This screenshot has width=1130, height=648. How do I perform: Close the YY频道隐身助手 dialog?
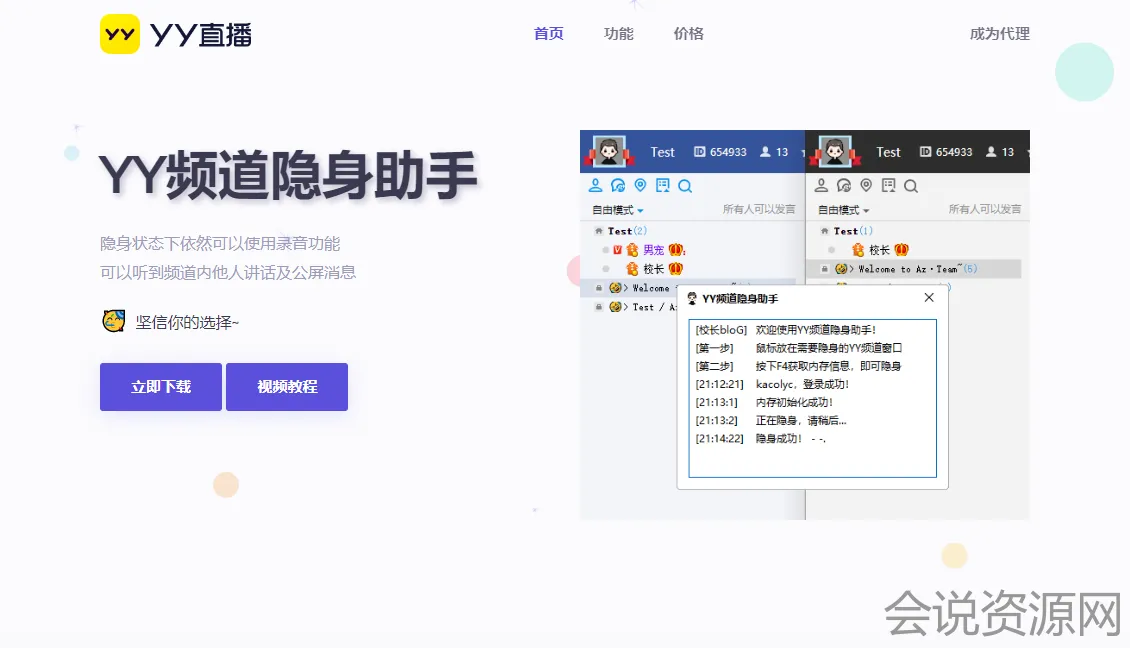pyautogui.click(x=929, y=298)
